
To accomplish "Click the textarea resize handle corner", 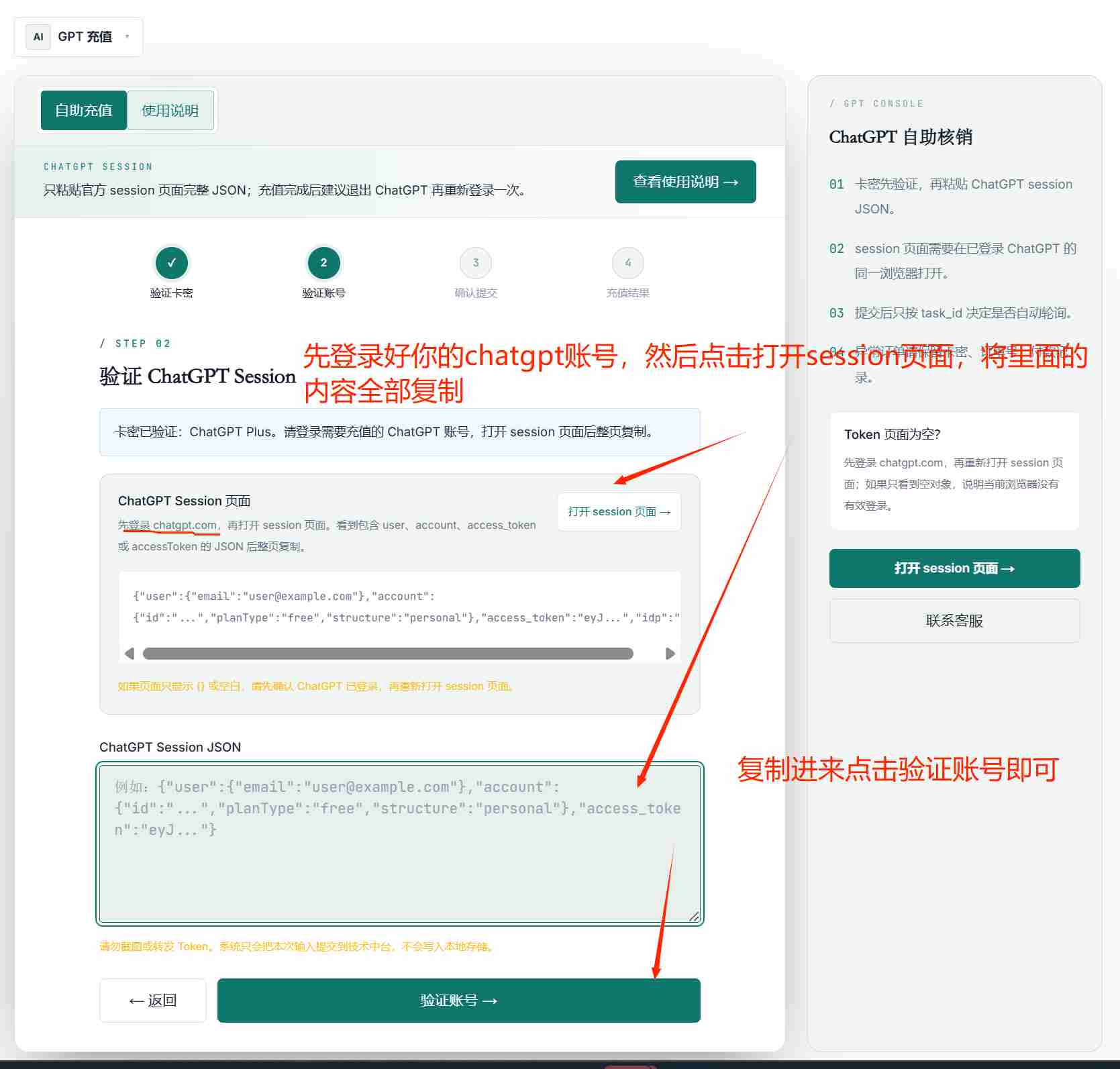I will point(694,916).
